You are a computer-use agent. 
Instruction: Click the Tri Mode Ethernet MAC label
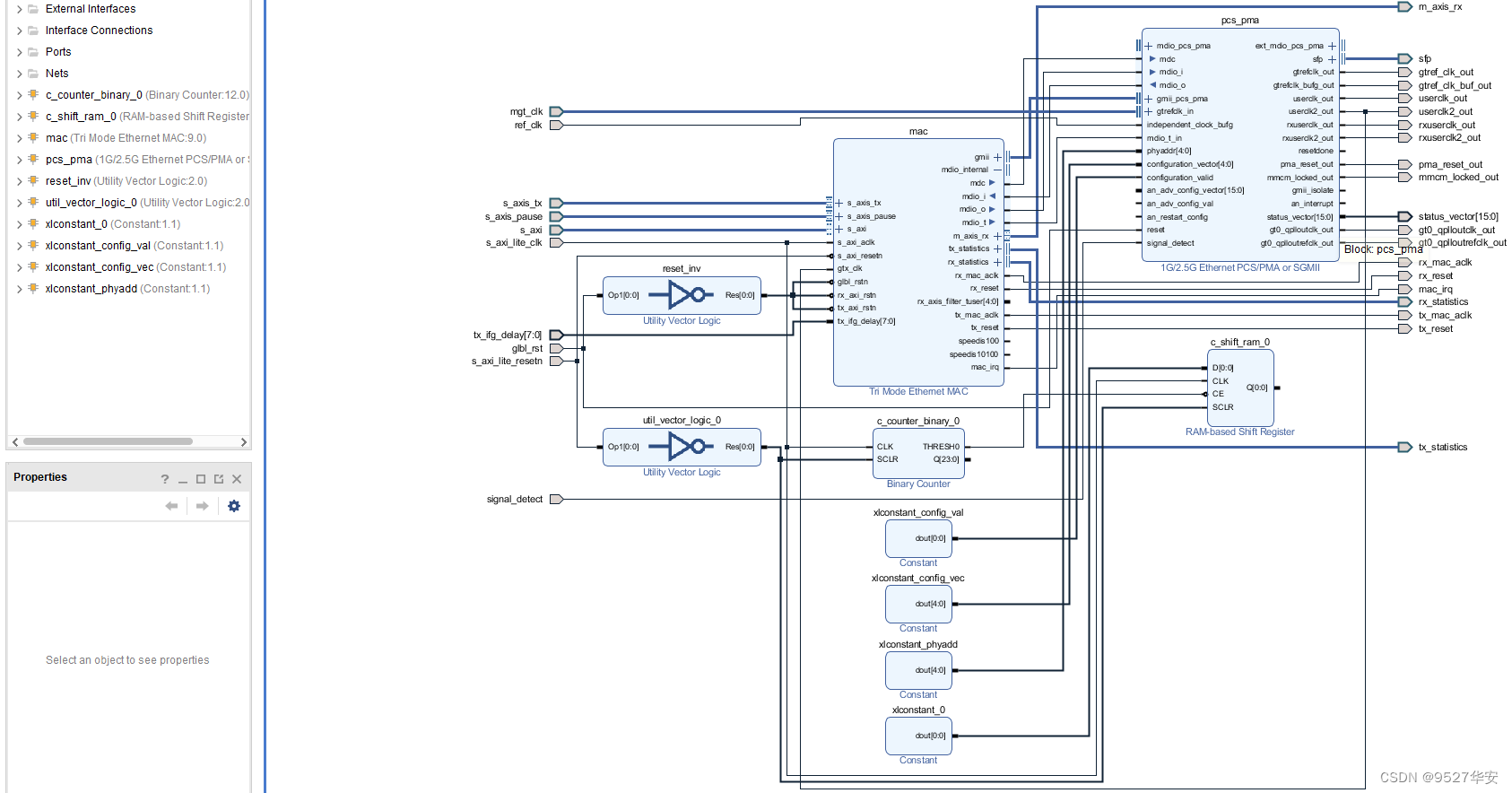pos(918,391)
